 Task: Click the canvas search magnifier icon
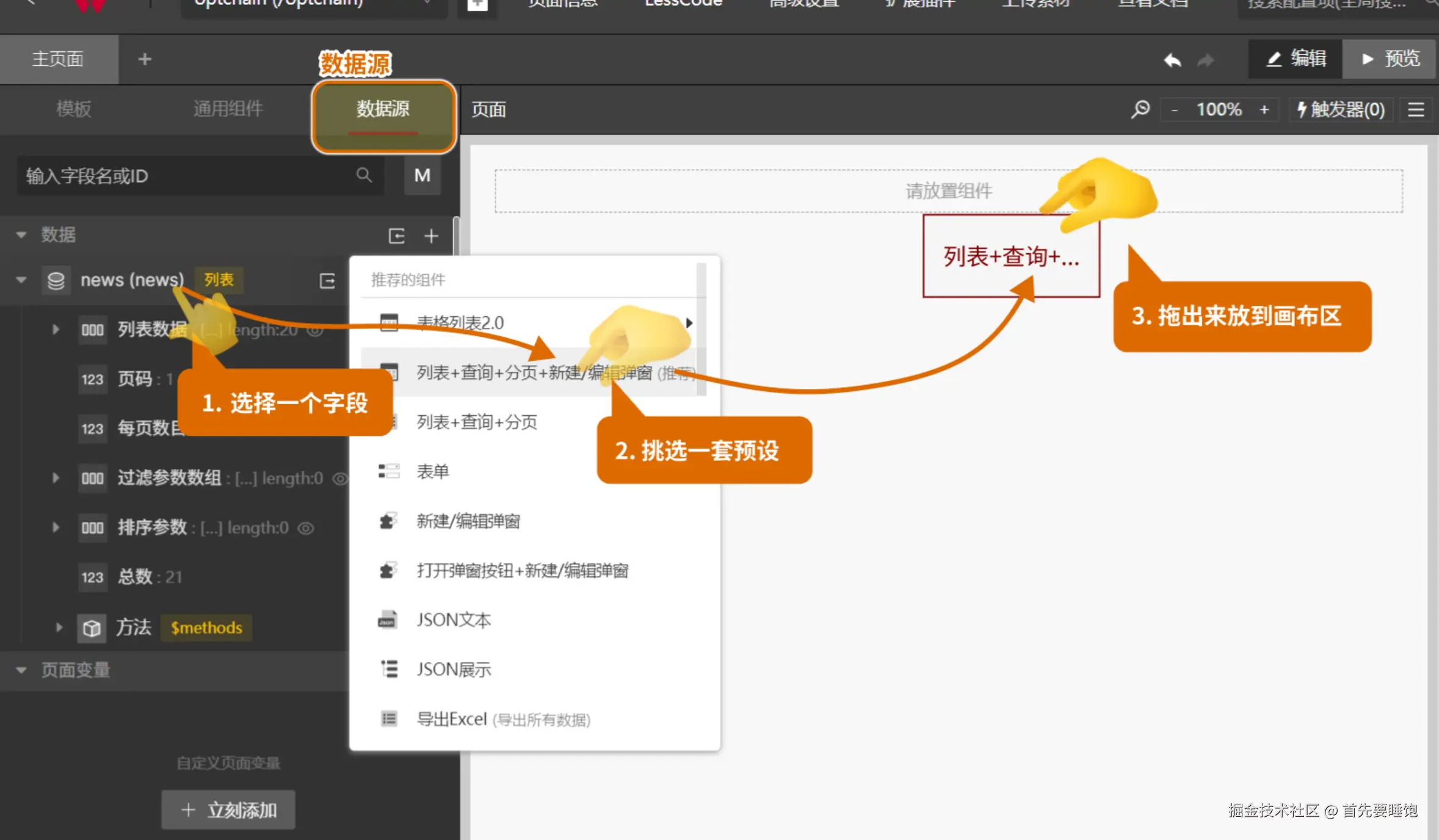point(1140,109)
